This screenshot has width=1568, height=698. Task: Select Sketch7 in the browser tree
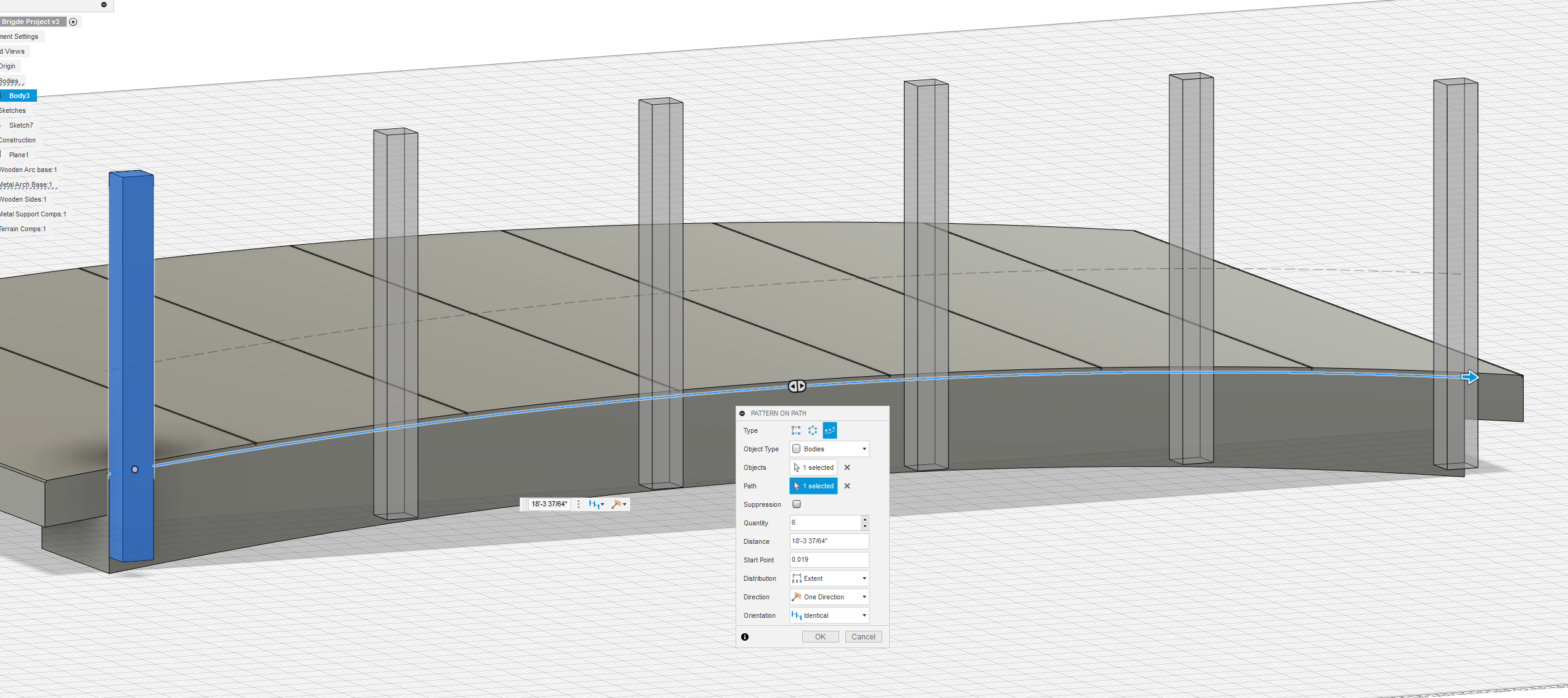(21, 125)
